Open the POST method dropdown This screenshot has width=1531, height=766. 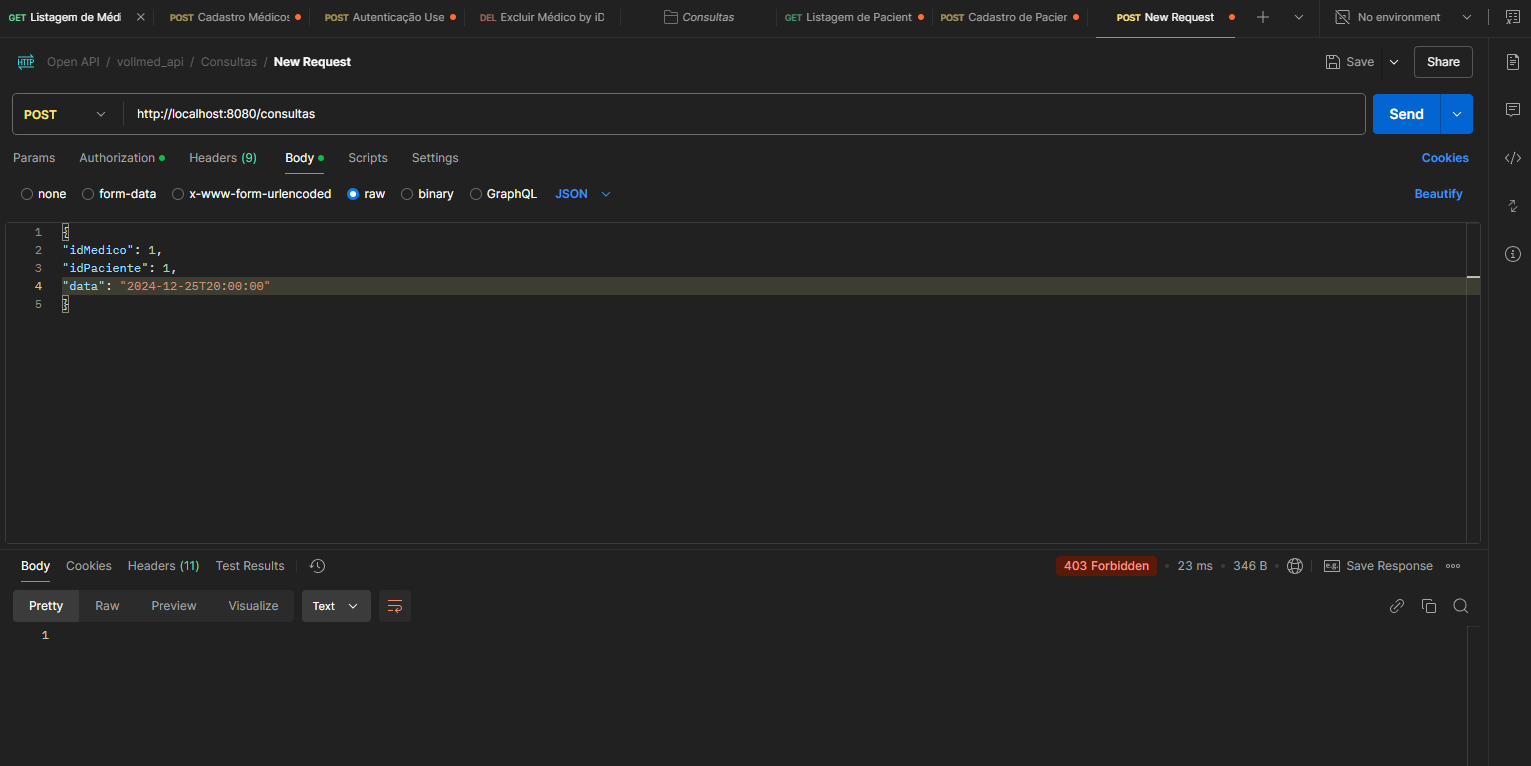(66, 114)
